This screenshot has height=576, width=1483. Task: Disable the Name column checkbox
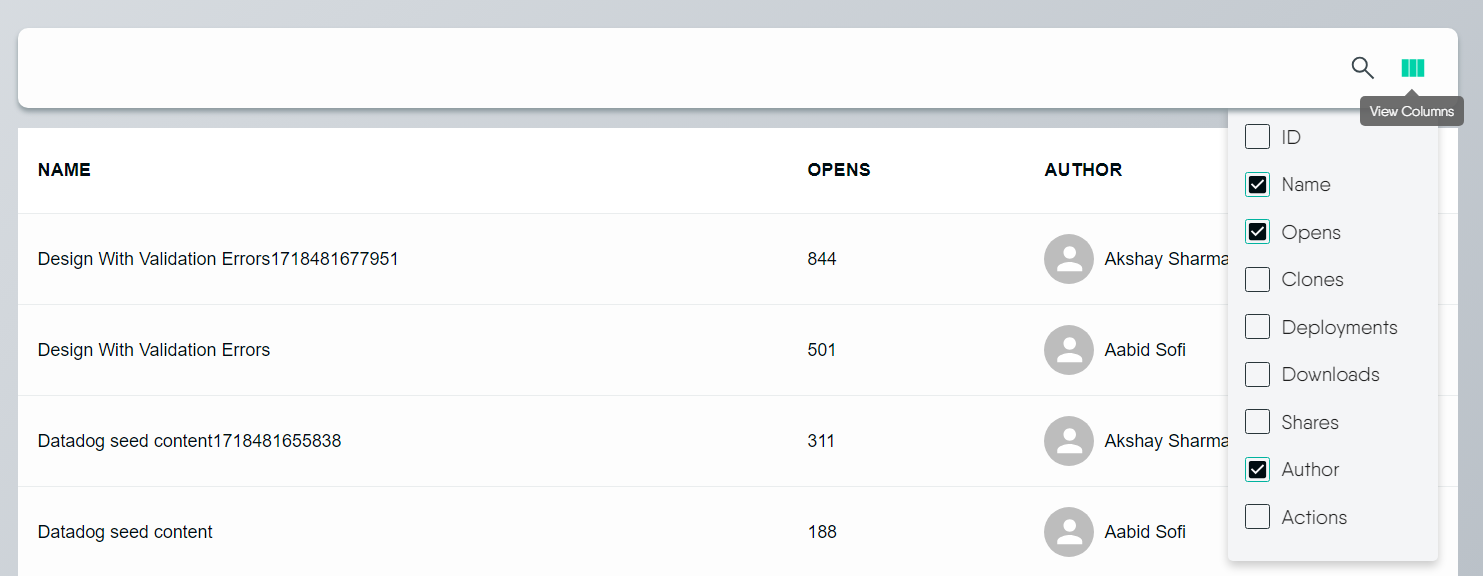pyautogui.click(x=1257, y=184)
